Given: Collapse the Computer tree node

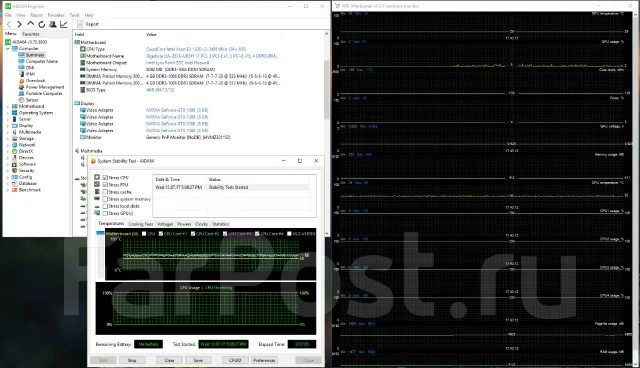Looking at the screenshot, I should (8, 49).
